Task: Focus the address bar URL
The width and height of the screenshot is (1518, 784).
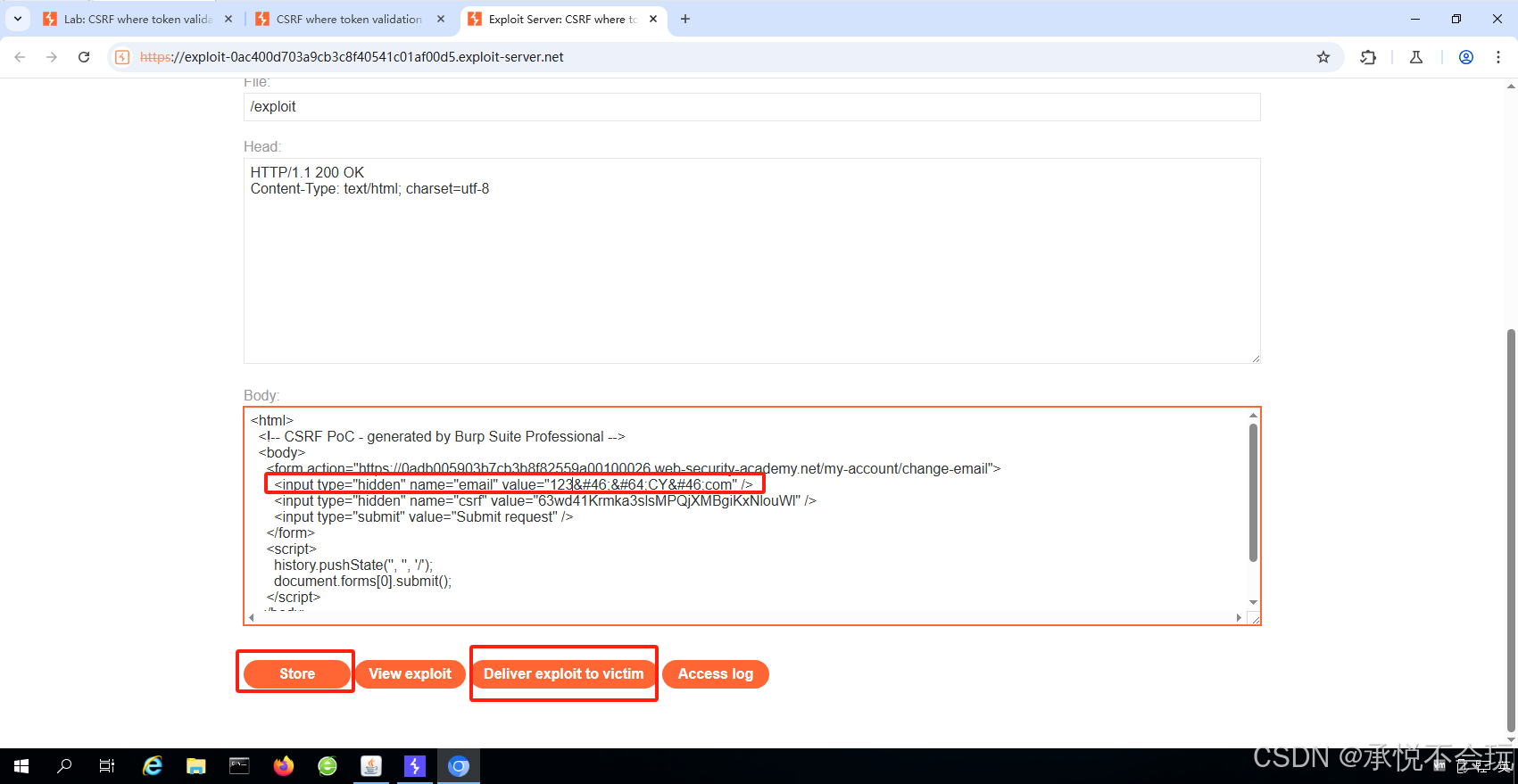Action: click(x=353, y=57)
